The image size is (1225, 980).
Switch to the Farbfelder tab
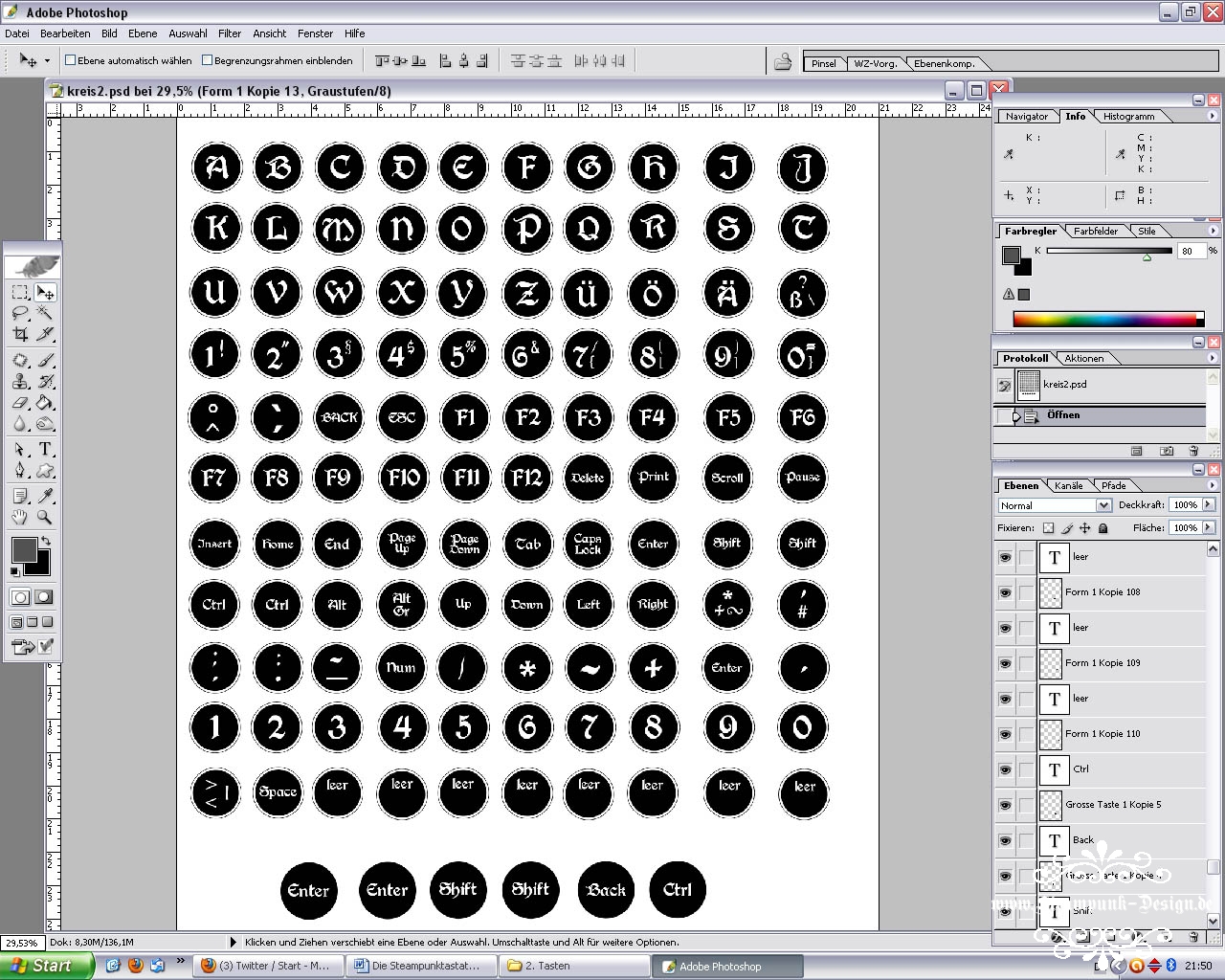[1096, 231]
